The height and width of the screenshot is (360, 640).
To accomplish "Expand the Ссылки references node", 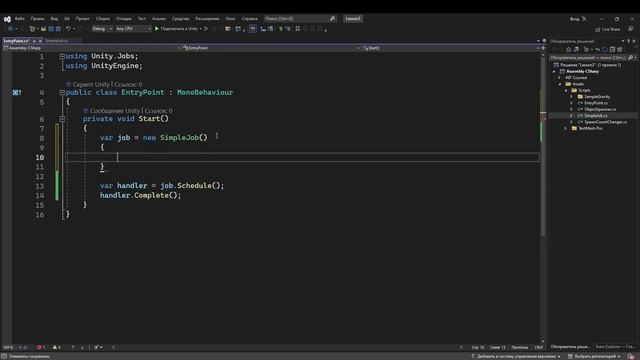I will click(560, 78).
